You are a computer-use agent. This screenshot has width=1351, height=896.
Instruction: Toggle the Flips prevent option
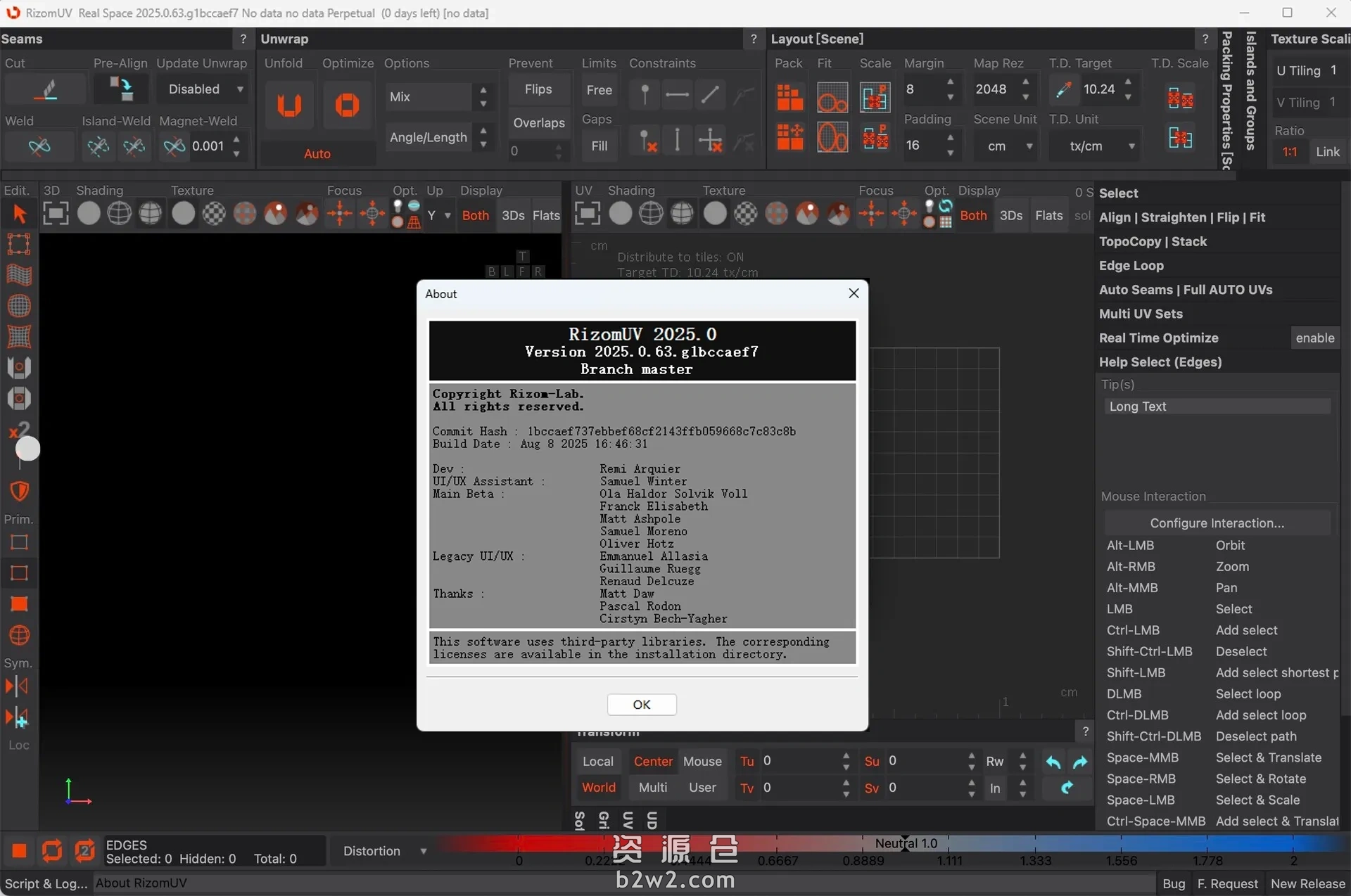538,89
